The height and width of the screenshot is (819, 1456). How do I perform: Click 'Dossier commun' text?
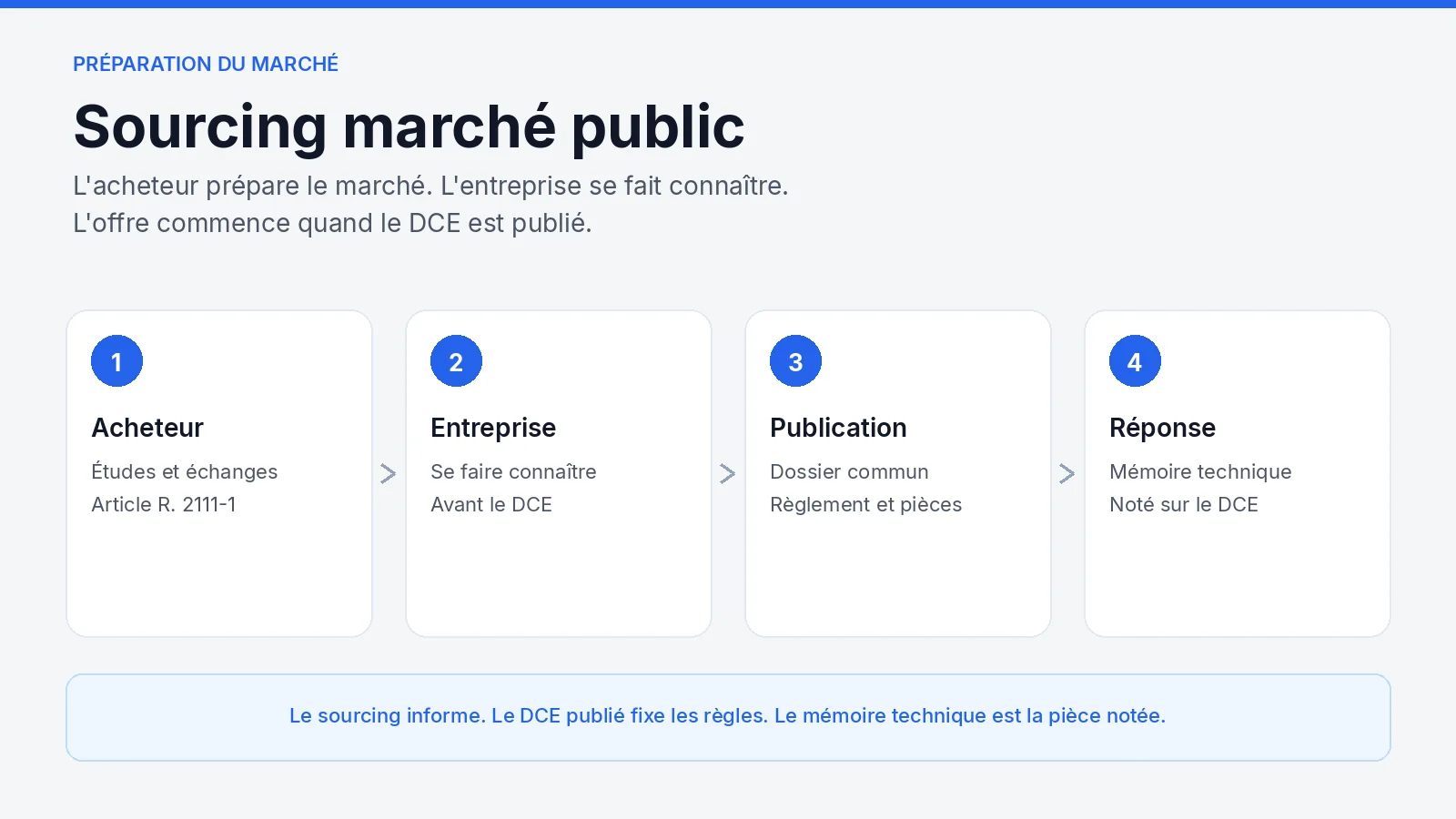click(x=849, y=471)
